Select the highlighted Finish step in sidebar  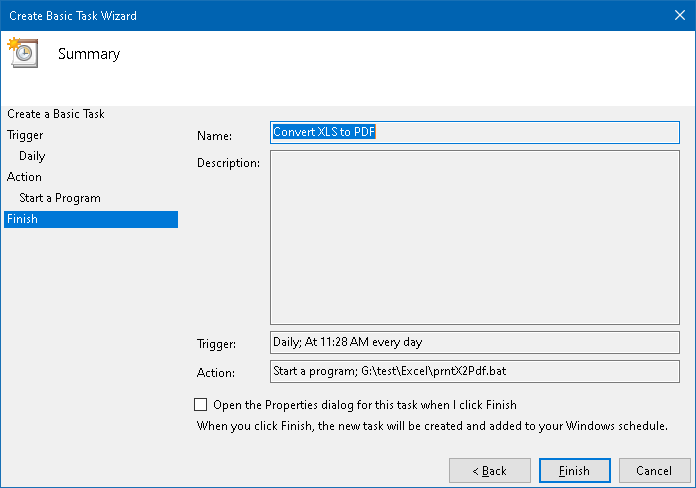(x=91, y=219)
